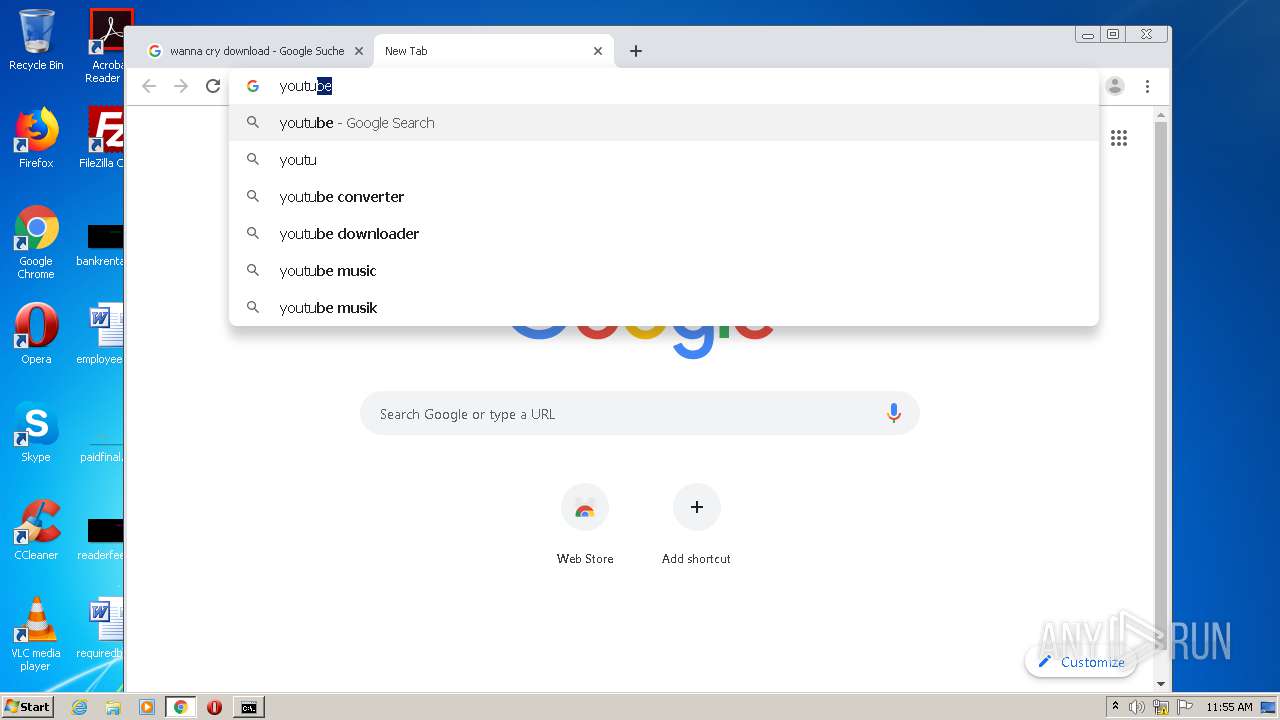Choose 'youtube - Google Search' suggestion

pos(664,123)
